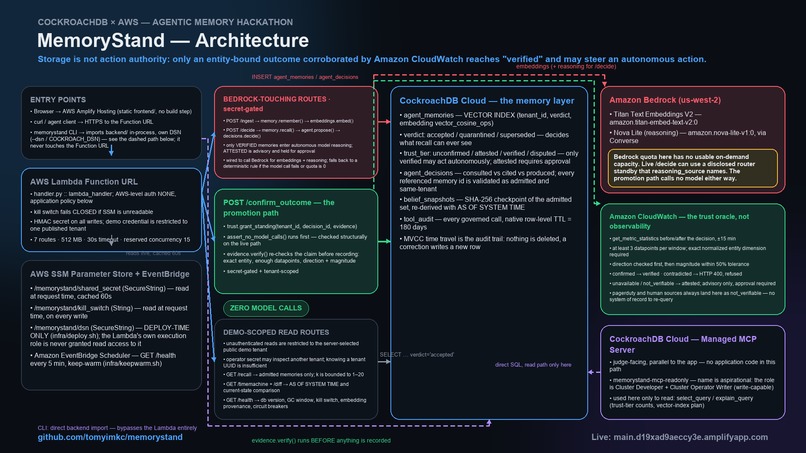Click "kill switch fails CLOSED if SSM is unreadable"
The height and width of the screenshot is (453, 806).
[91, 212]
